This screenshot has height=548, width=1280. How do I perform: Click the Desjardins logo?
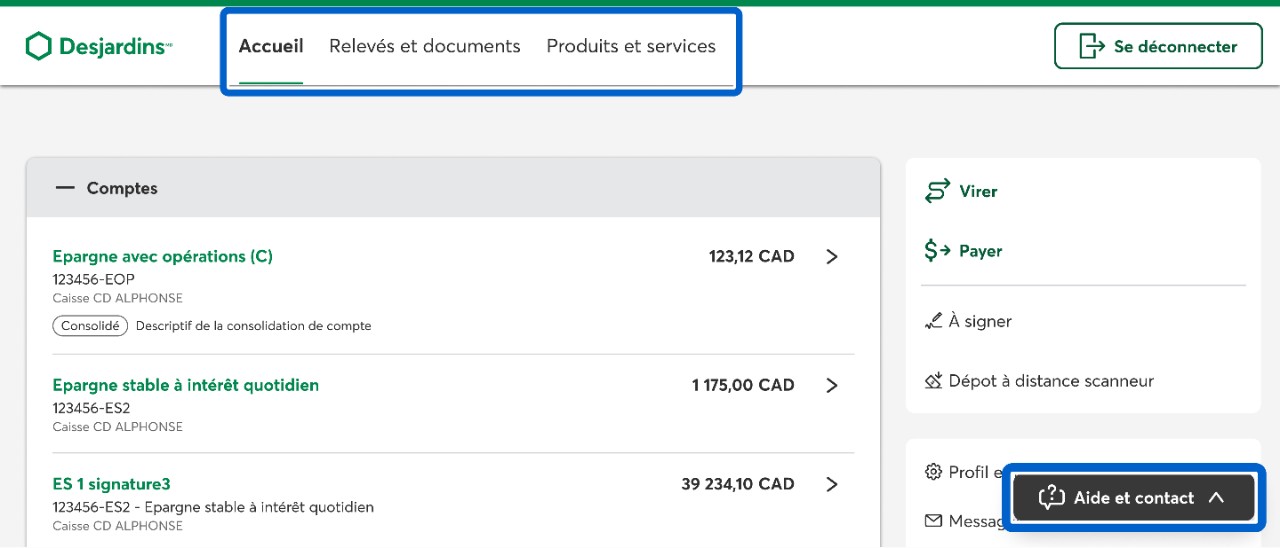(98, 46)
